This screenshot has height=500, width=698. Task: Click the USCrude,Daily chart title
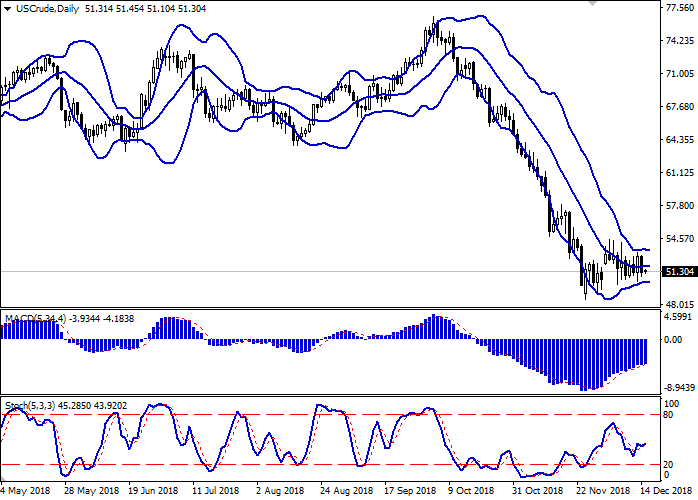click(x=42, y=8)
